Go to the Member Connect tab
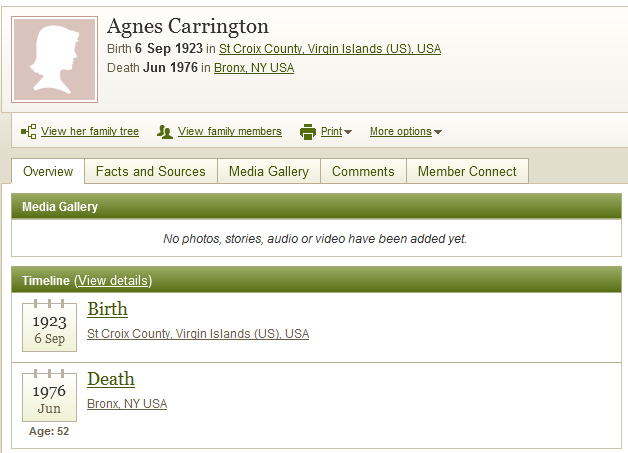The height and width of the screenshot is (453, 628). pyautogui.click(x=467, y=171)
